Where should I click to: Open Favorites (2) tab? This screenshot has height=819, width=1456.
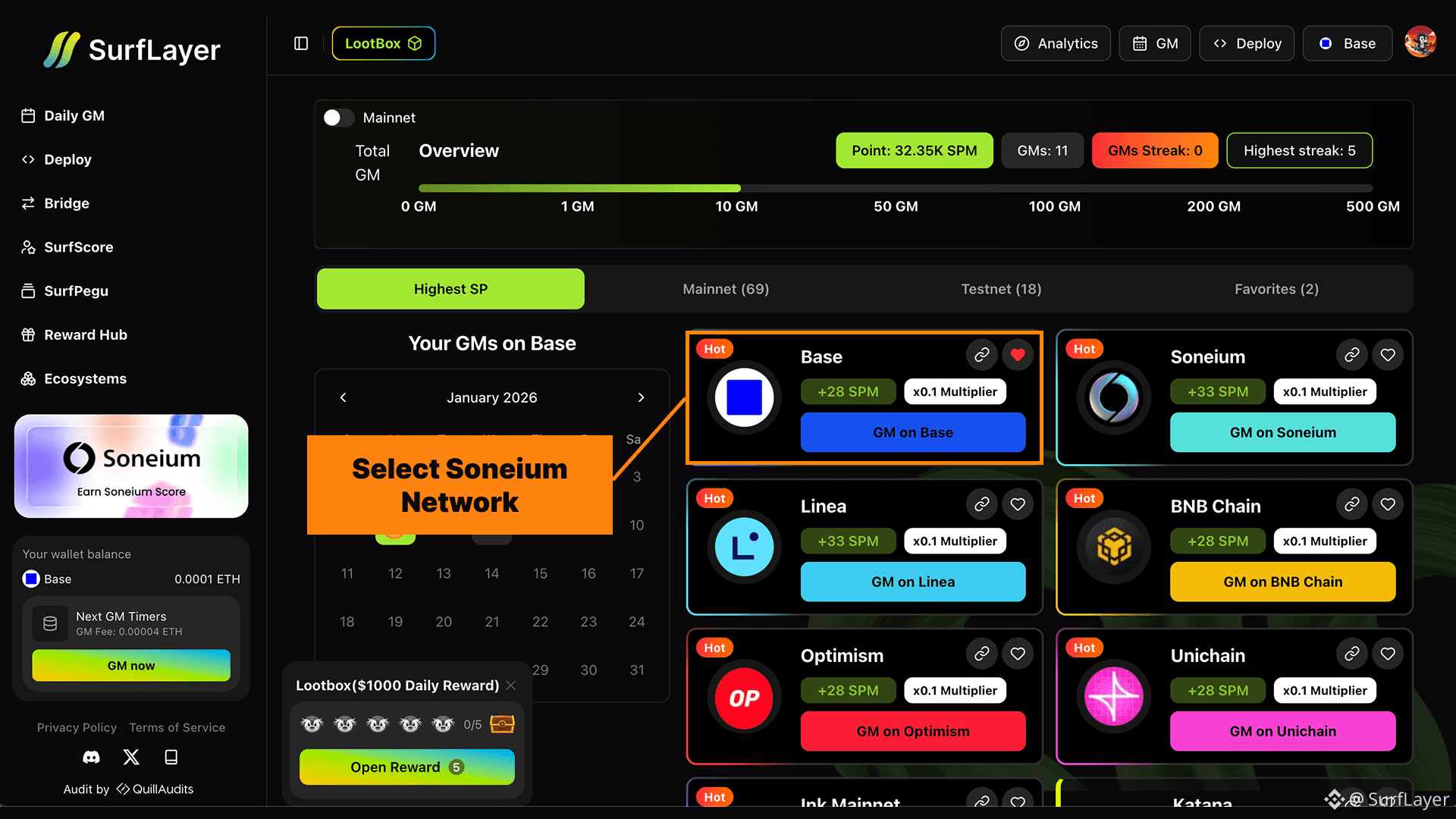[x=1276, y=289]
